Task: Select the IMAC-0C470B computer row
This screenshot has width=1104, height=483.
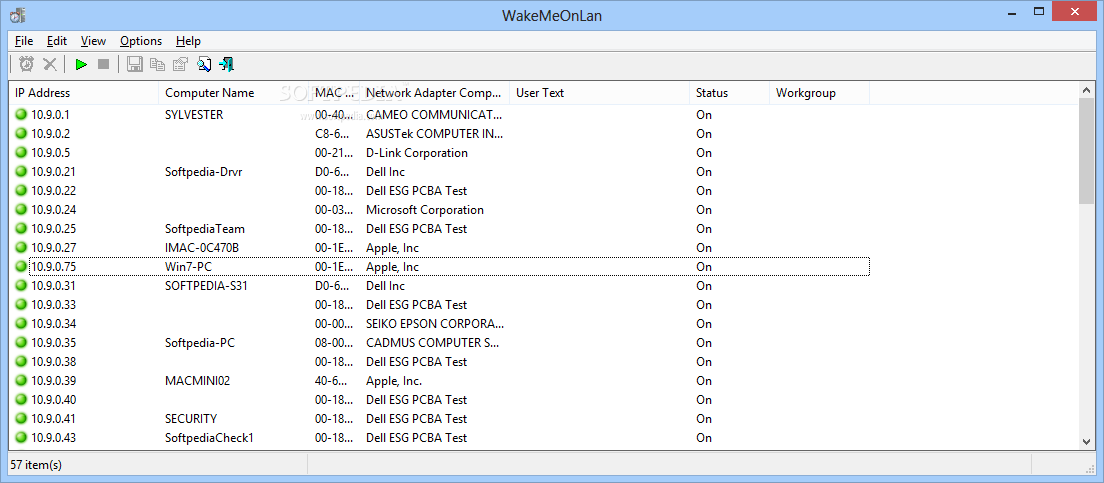Action: coord(439,247)
